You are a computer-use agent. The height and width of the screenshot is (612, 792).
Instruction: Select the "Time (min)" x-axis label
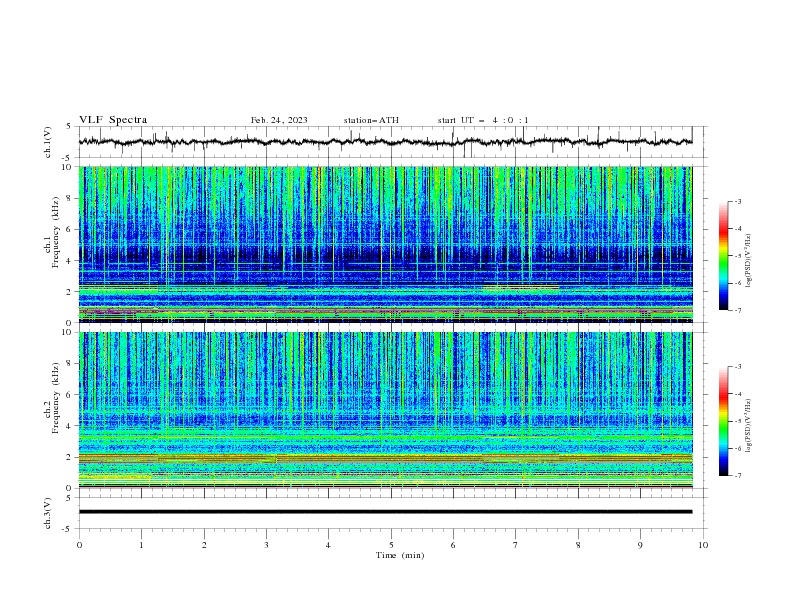400,555
